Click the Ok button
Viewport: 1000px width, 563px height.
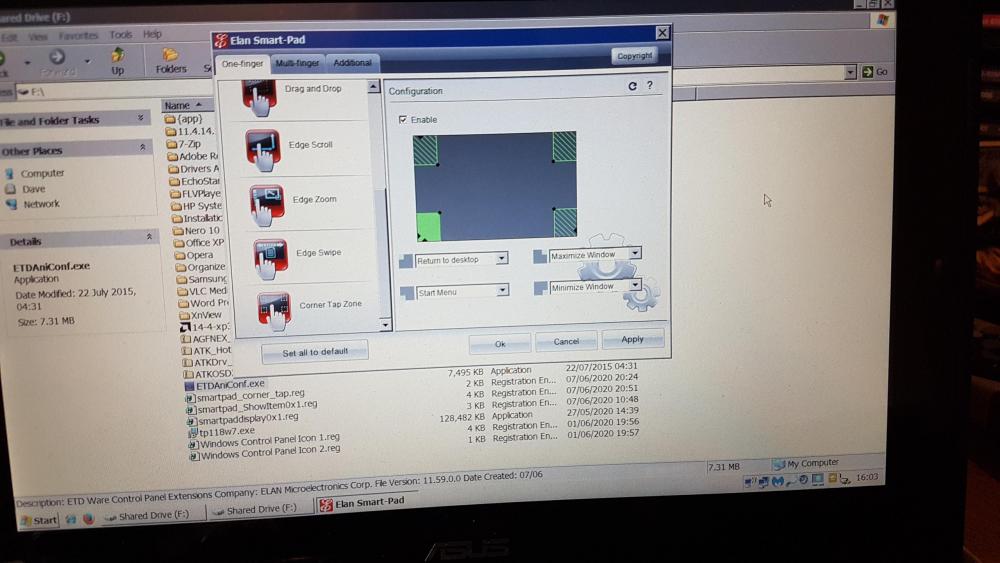point(499,344)
